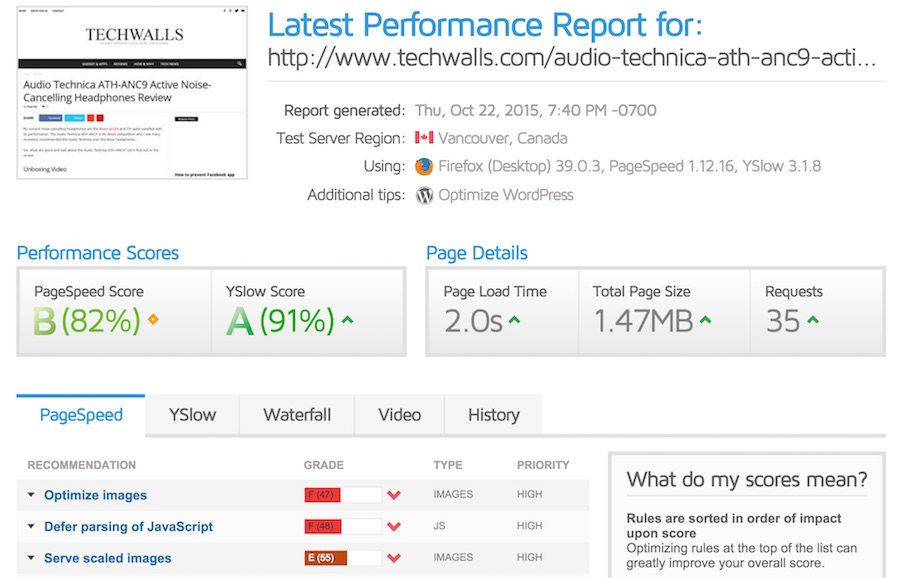Select the History tab
900x578 pixels.
493,415
